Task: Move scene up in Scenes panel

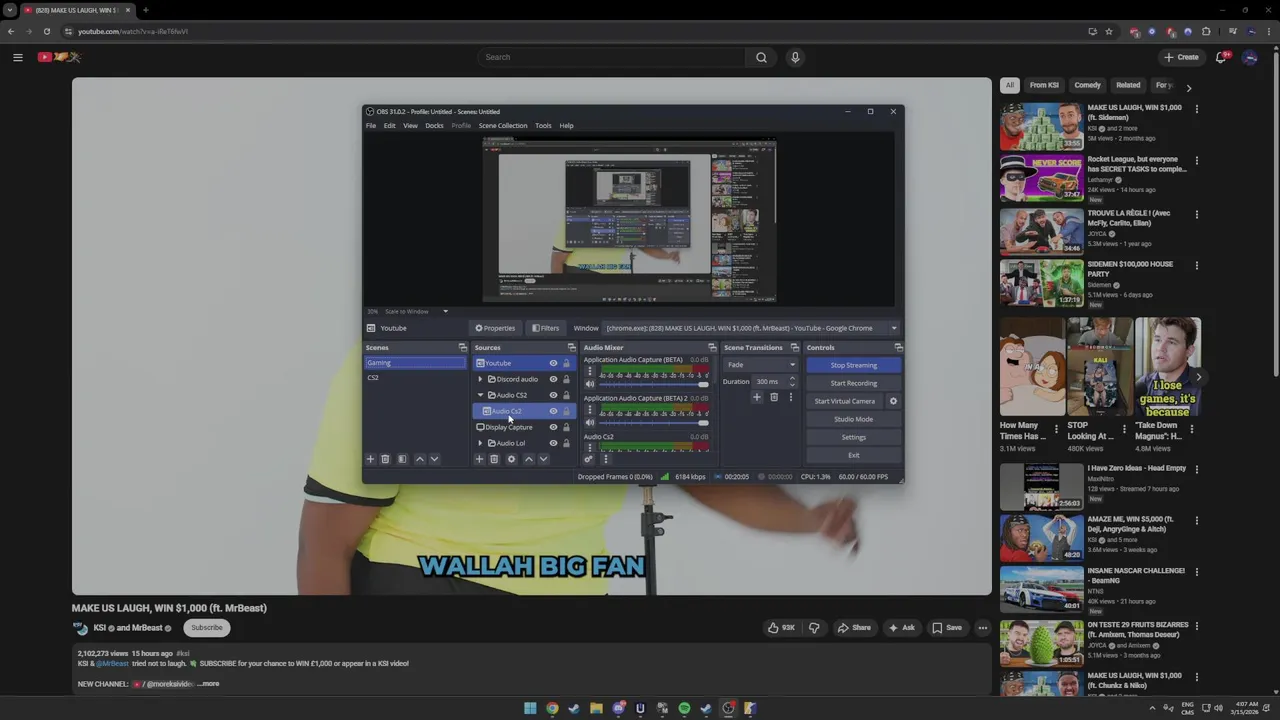Action: tap(420, 459)
